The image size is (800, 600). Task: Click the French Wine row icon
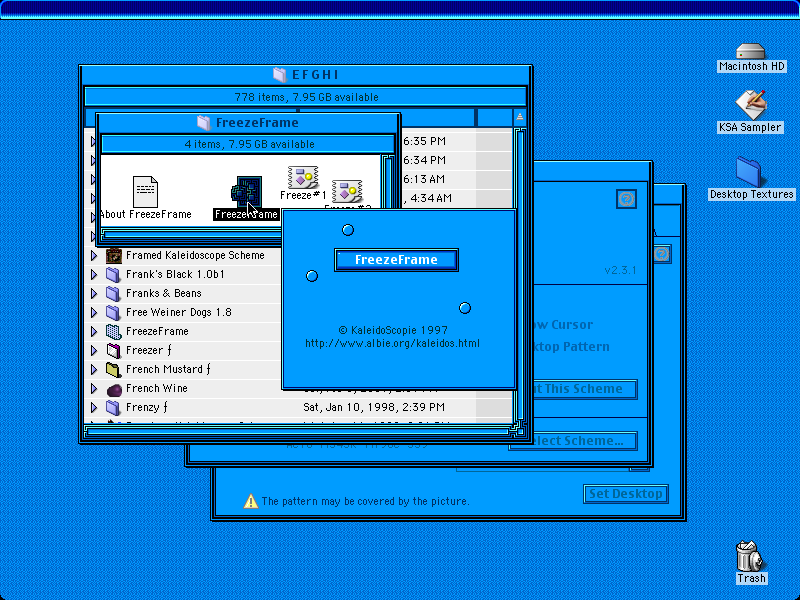114,389
